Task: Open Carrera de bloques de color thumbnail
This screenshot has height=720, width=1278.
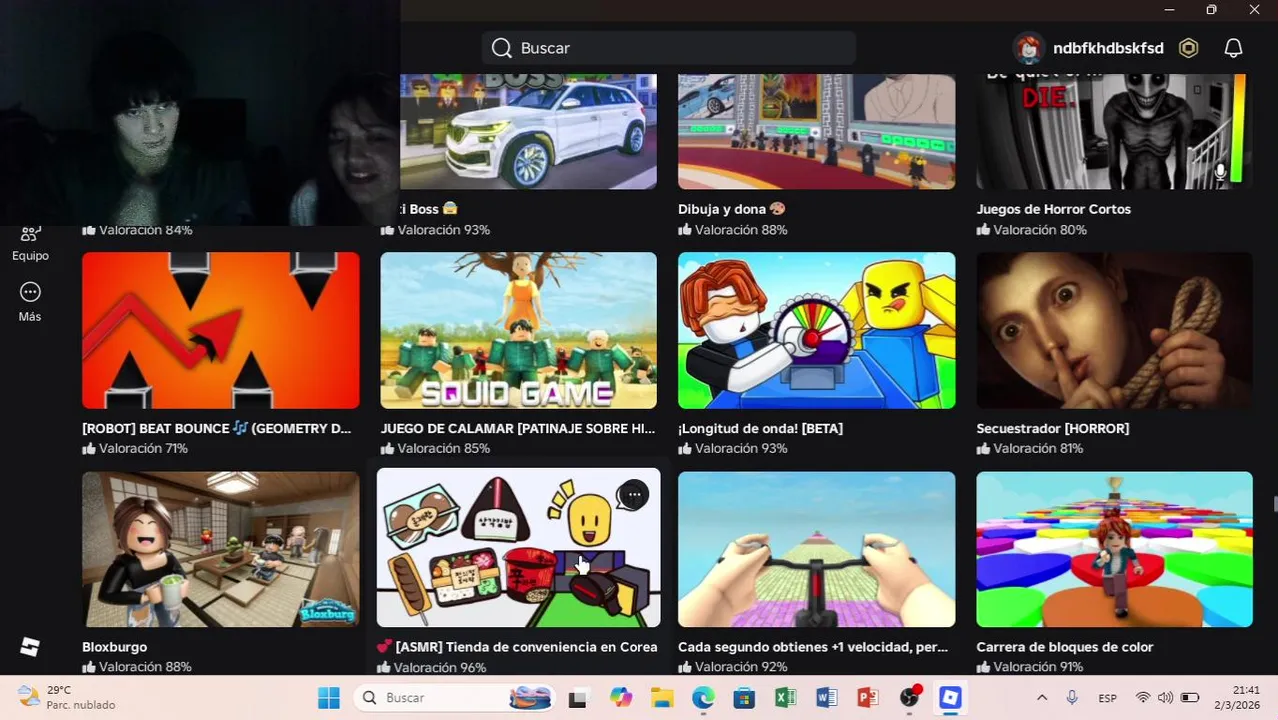Action: tap(1114, 549)
